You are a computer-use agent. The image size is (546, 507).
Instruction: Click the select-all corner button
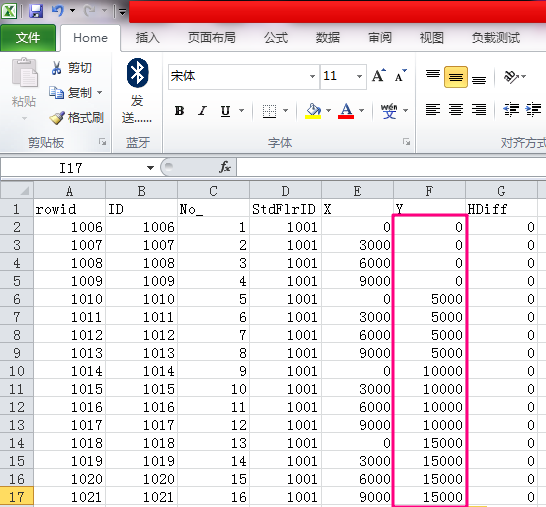tap(17, 190)
